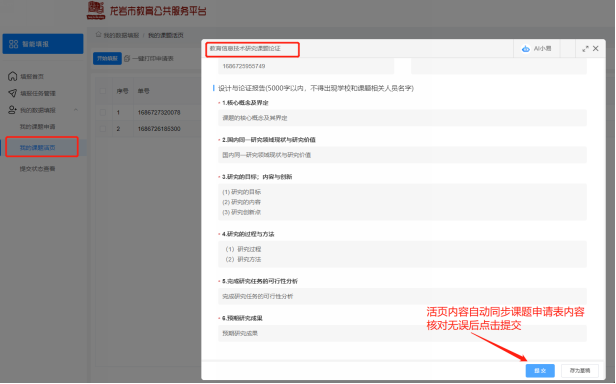Open 填报任务管理 menu item
This screenshot has height=384, width=616.
pyautogui.click(x=38, y=94)
